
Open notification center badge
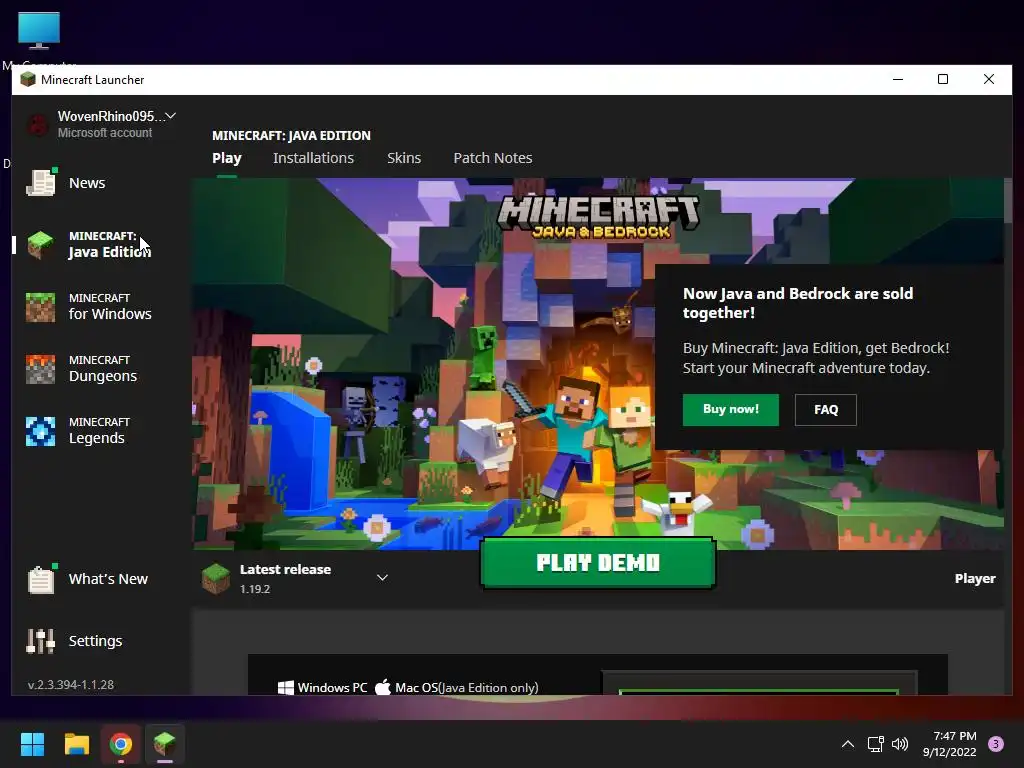(x=995, y=744)
